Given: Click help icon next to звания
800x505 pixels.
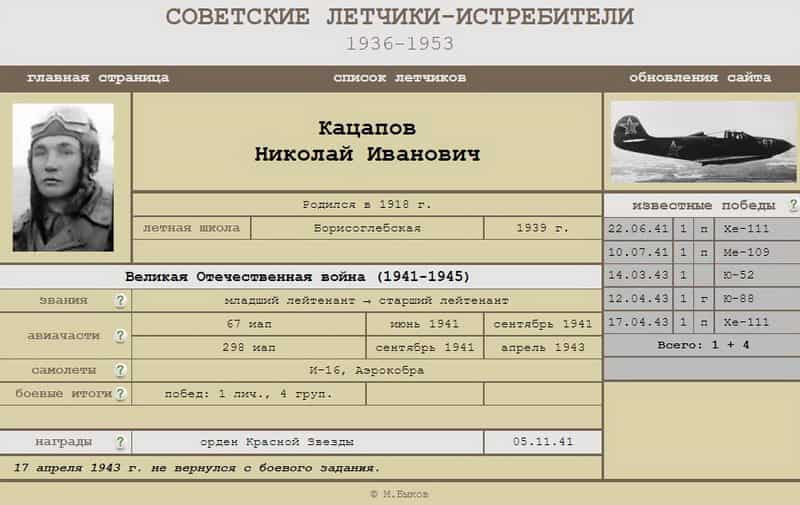Looking at the screenshot, I should pos(120,301).
